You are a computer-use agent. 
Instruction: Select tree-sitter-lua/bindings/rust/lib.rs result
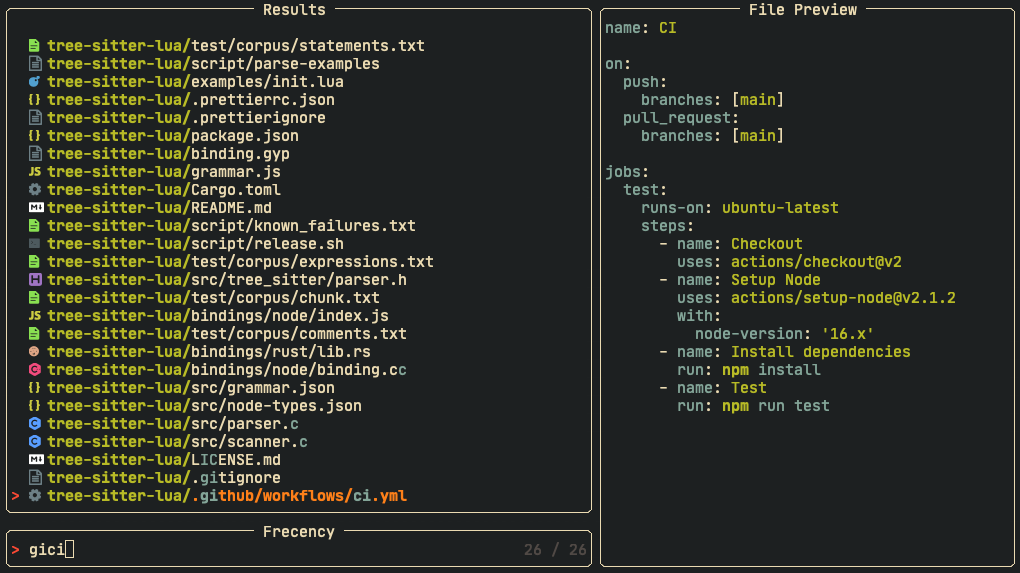tap(209, 352)
